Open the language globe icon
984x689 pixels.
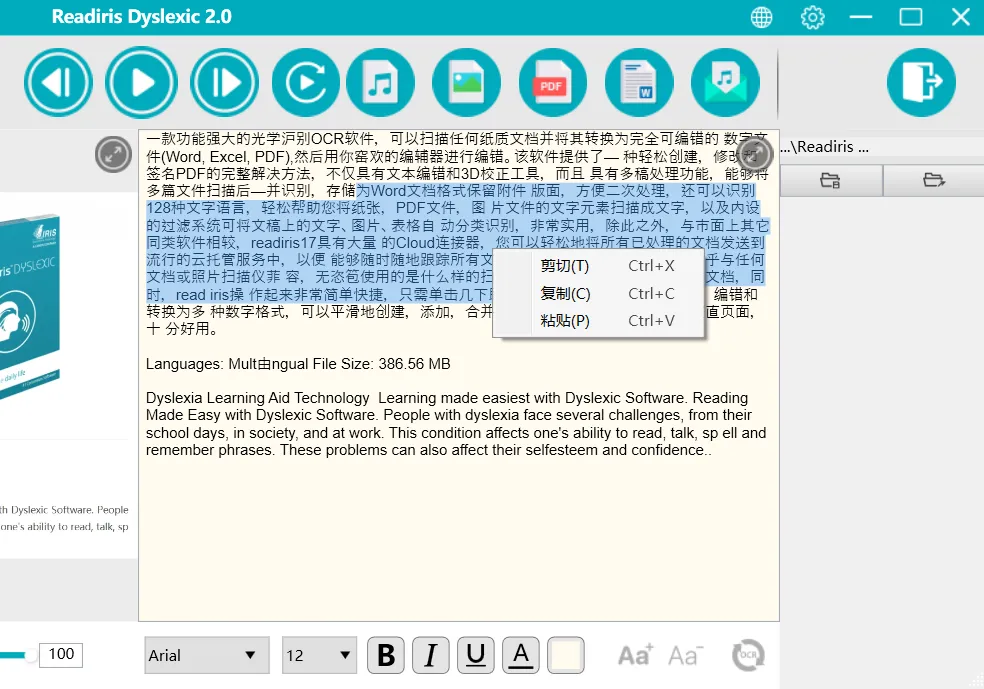761,17
